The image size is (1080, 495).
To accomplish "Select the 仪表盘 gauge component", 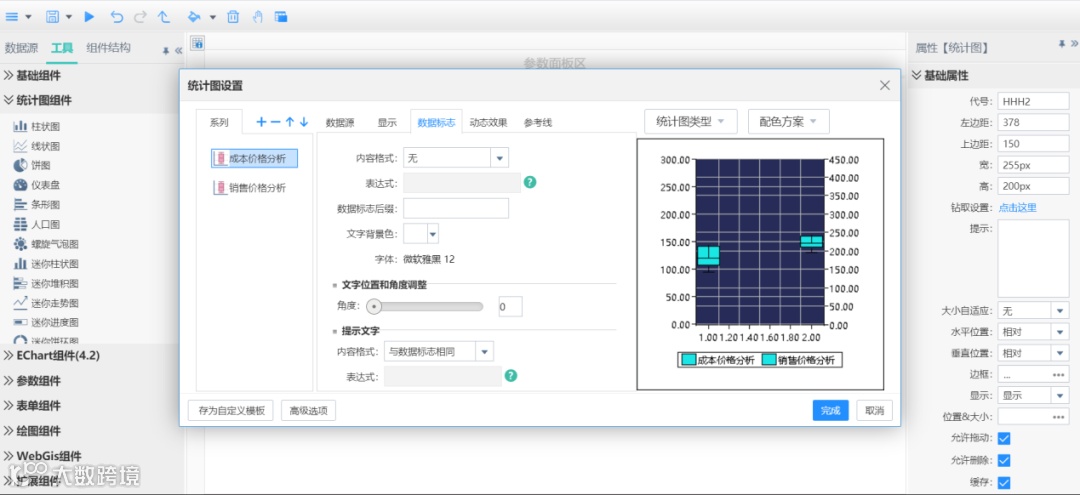I will [x=37, y=185].
